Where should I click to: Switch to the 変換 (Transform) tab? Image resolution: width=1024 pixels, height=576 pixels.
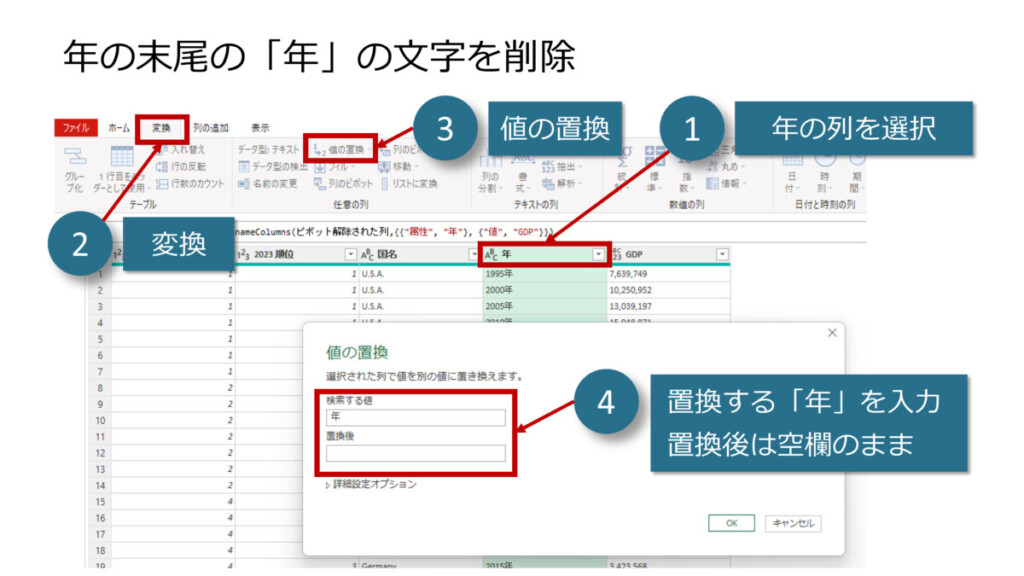coord(161,128)
